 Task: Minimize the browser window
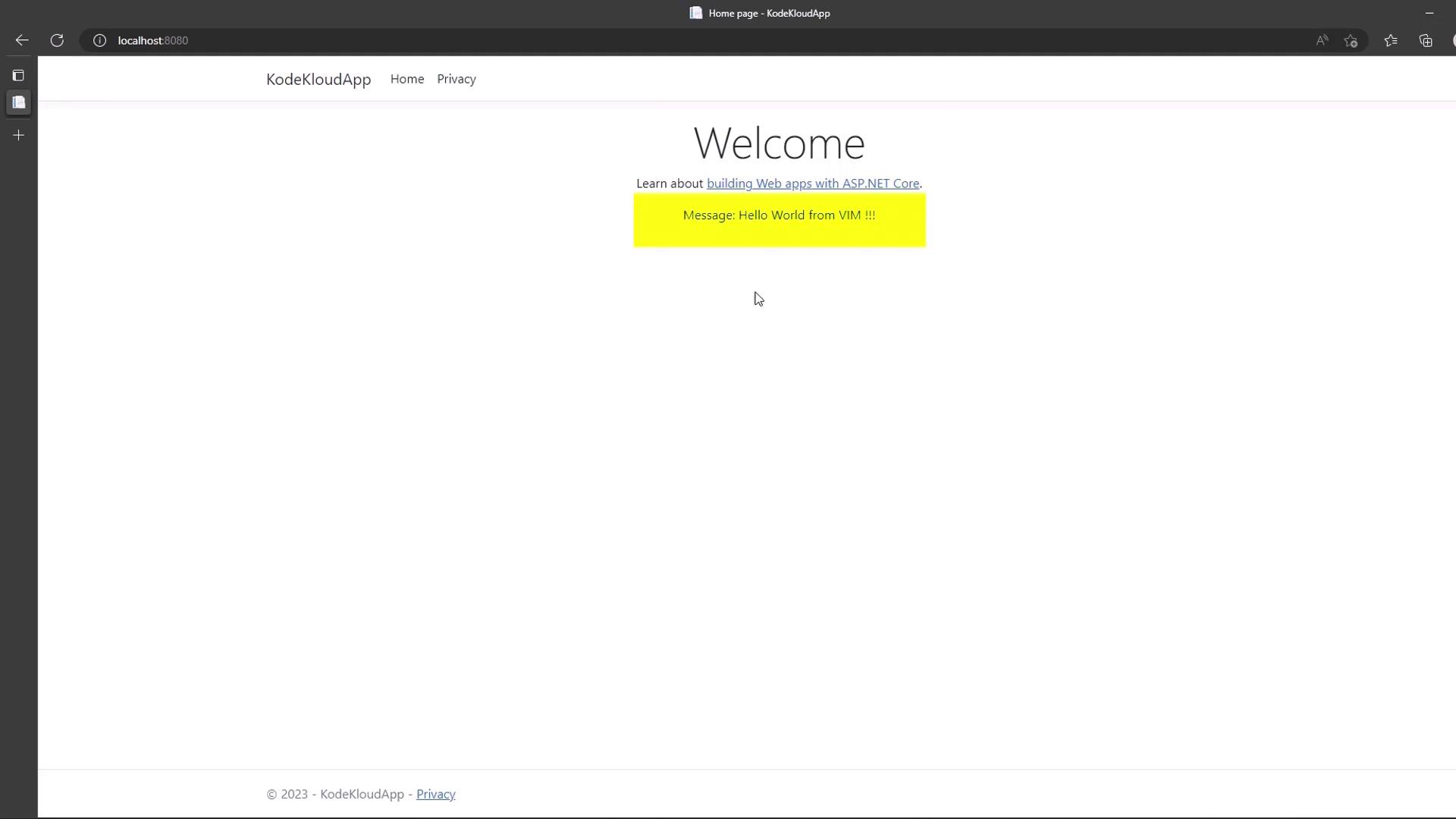tap(1429, 13)
